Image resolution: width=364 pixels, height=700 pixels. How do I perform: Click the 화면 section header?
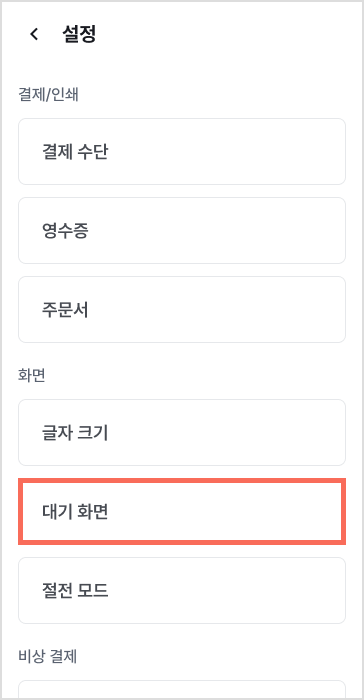click(x=32, y=375)
